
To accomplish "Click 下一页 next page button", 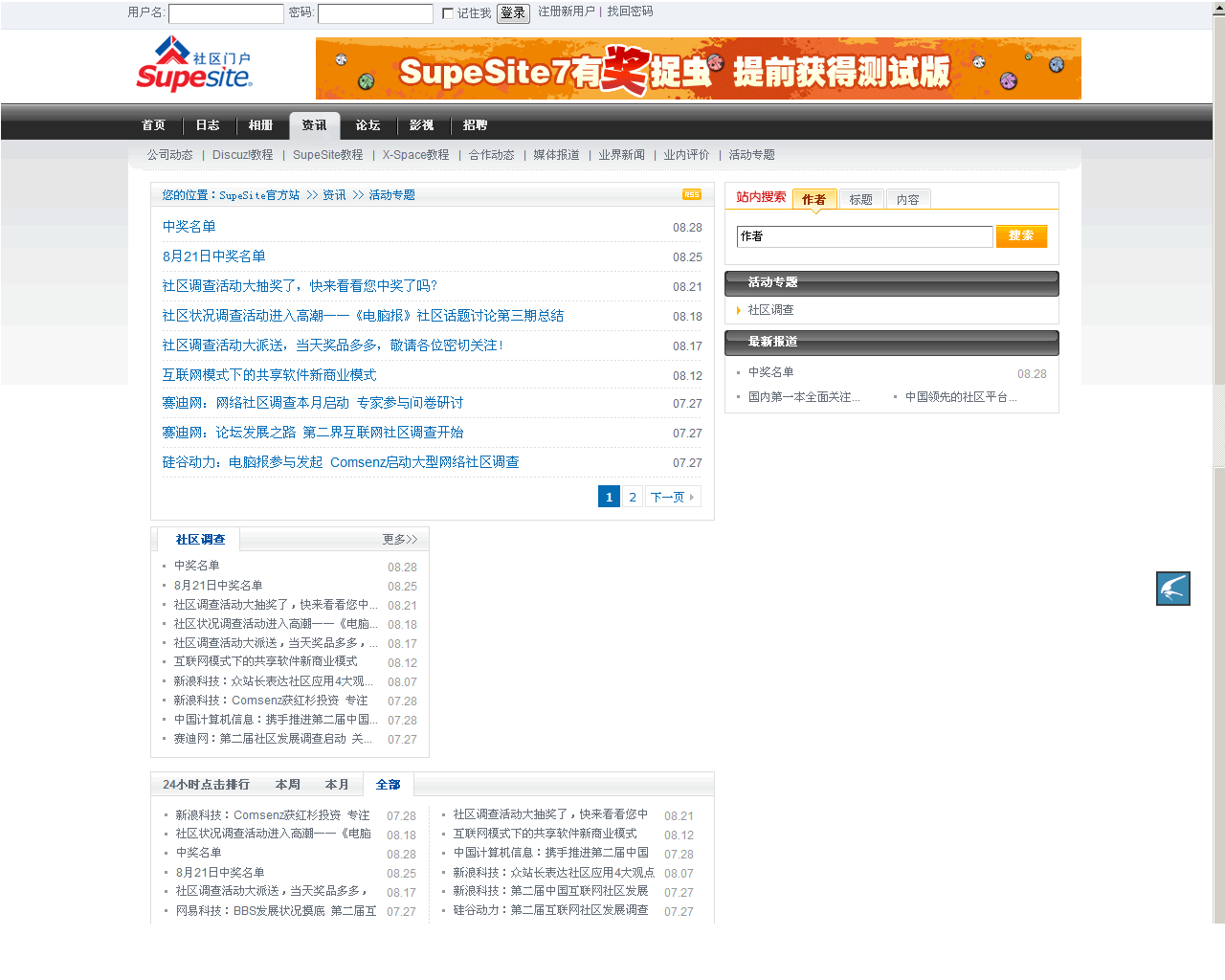I will click(673, 497).
